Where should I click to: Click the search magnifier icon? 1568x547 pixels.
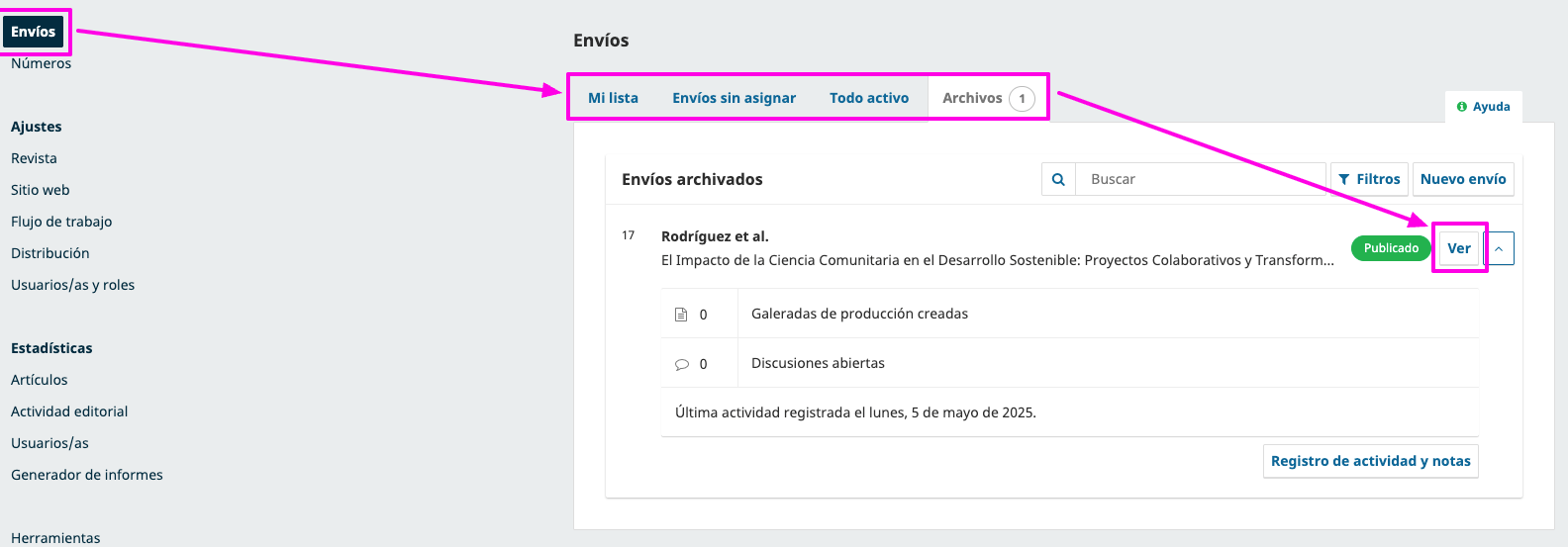click(x=1058, y=179)
